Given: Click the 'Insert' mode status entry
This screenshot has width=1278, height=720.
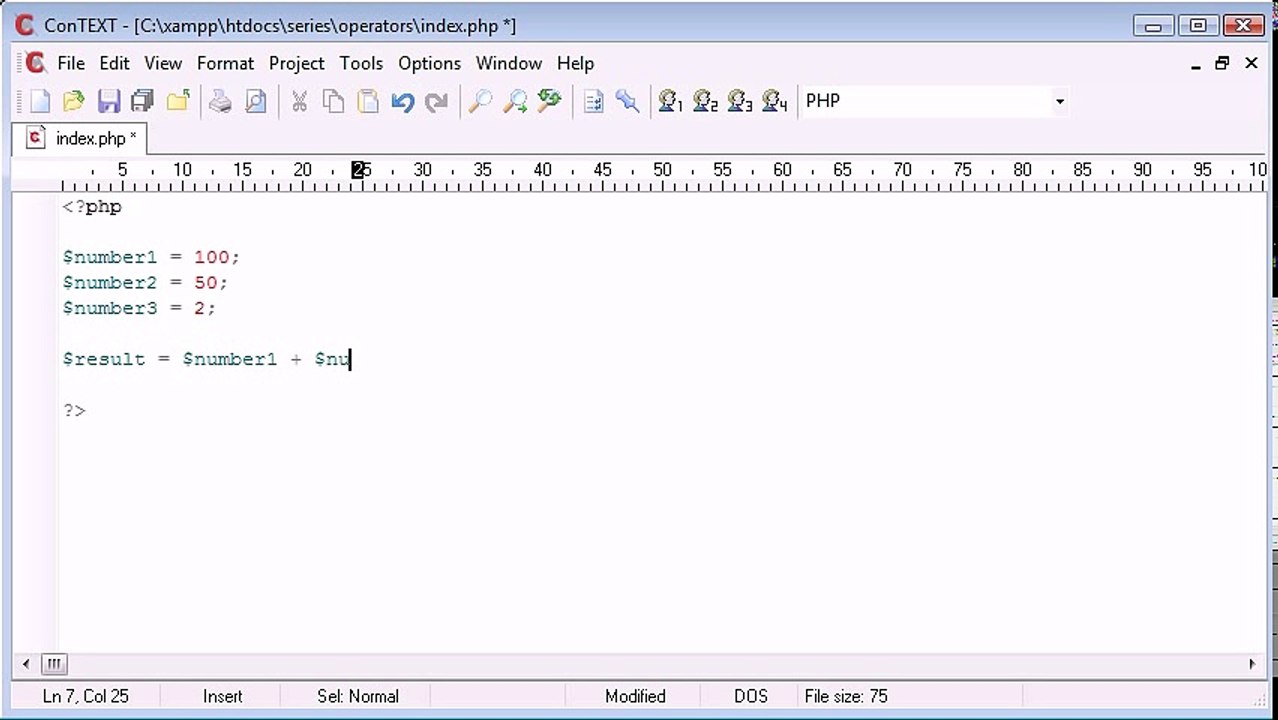Looking at the screenshot, I should 223,696.
